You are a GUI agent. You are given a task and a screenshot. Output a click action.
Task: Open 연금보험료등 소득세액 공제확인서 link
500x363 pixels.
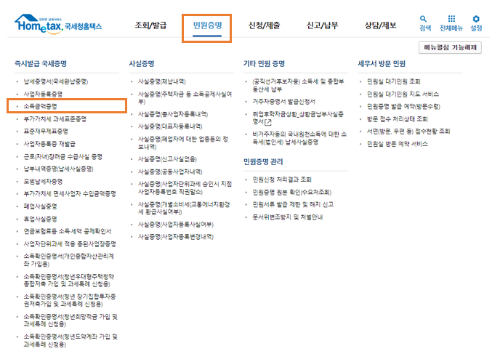coord(67,231)
